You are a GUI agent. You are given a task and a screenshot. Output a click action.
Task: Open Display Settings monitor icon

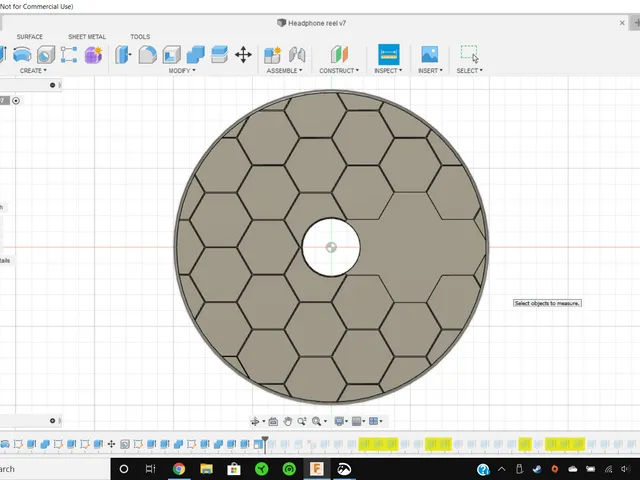tap(339, 421)
